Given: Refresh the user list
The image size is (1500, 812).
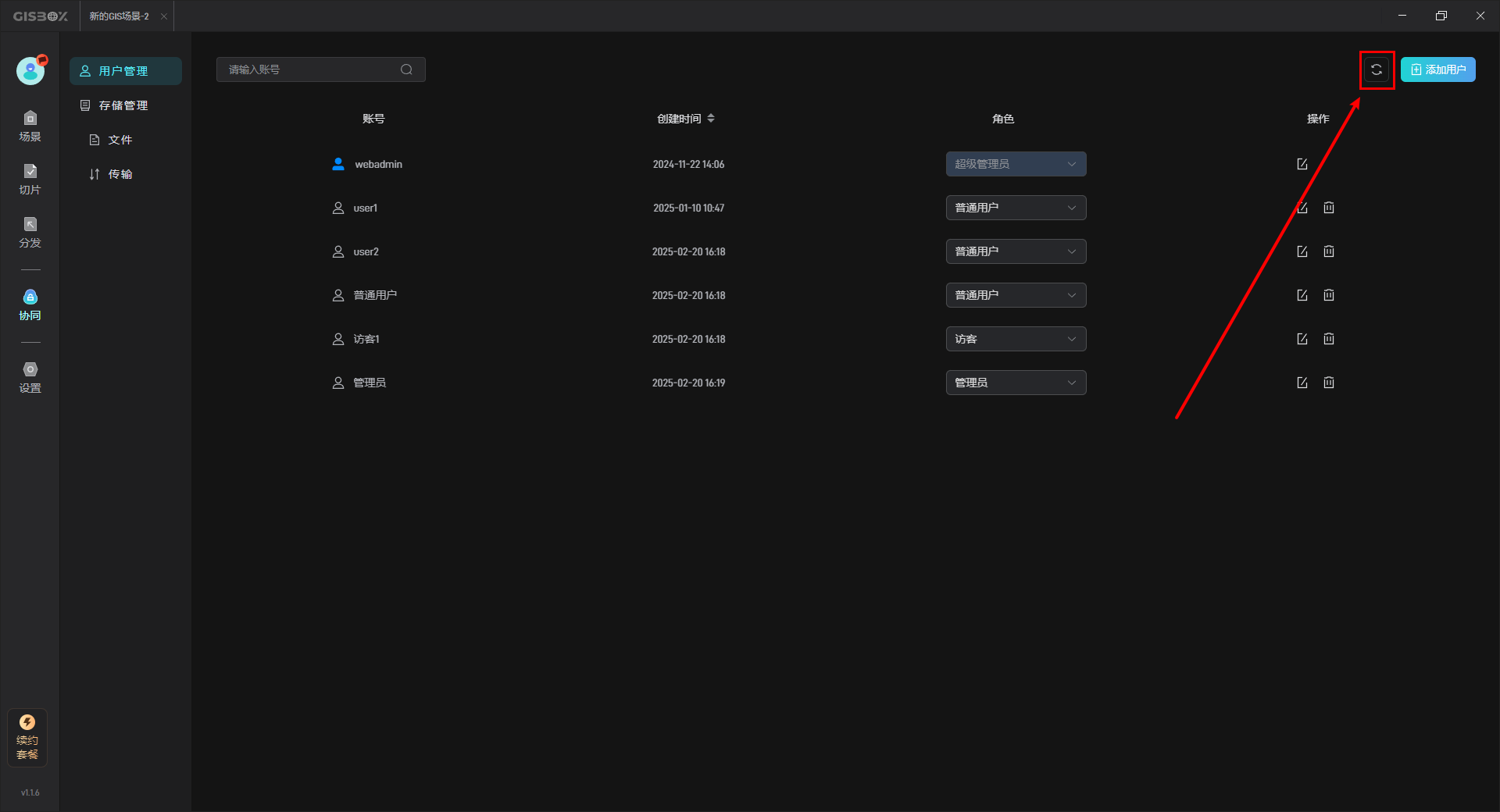Looking at the screenshot, I should coord(1377,69).
